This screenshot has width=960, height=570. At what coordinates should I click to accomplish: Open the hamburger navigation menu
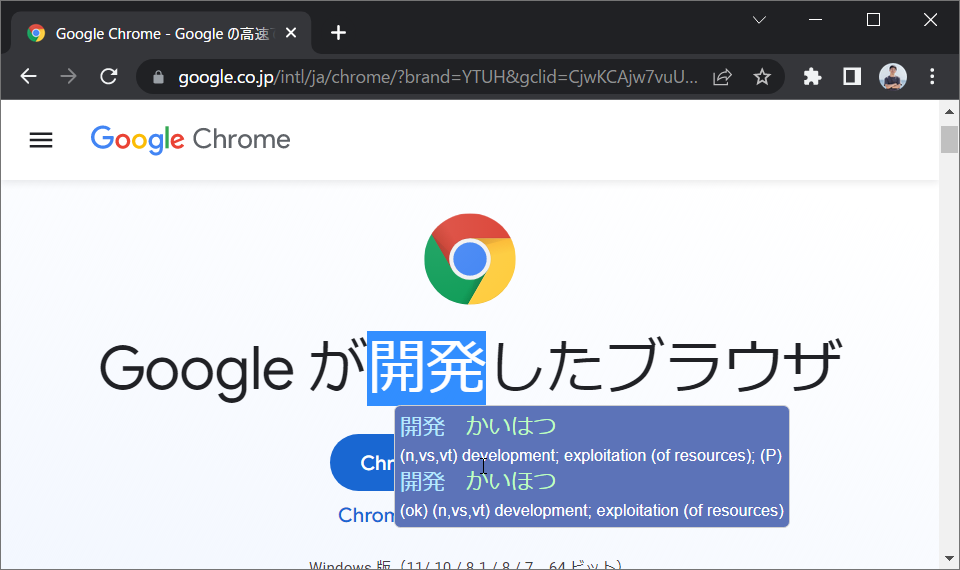(x=41, y=140)
